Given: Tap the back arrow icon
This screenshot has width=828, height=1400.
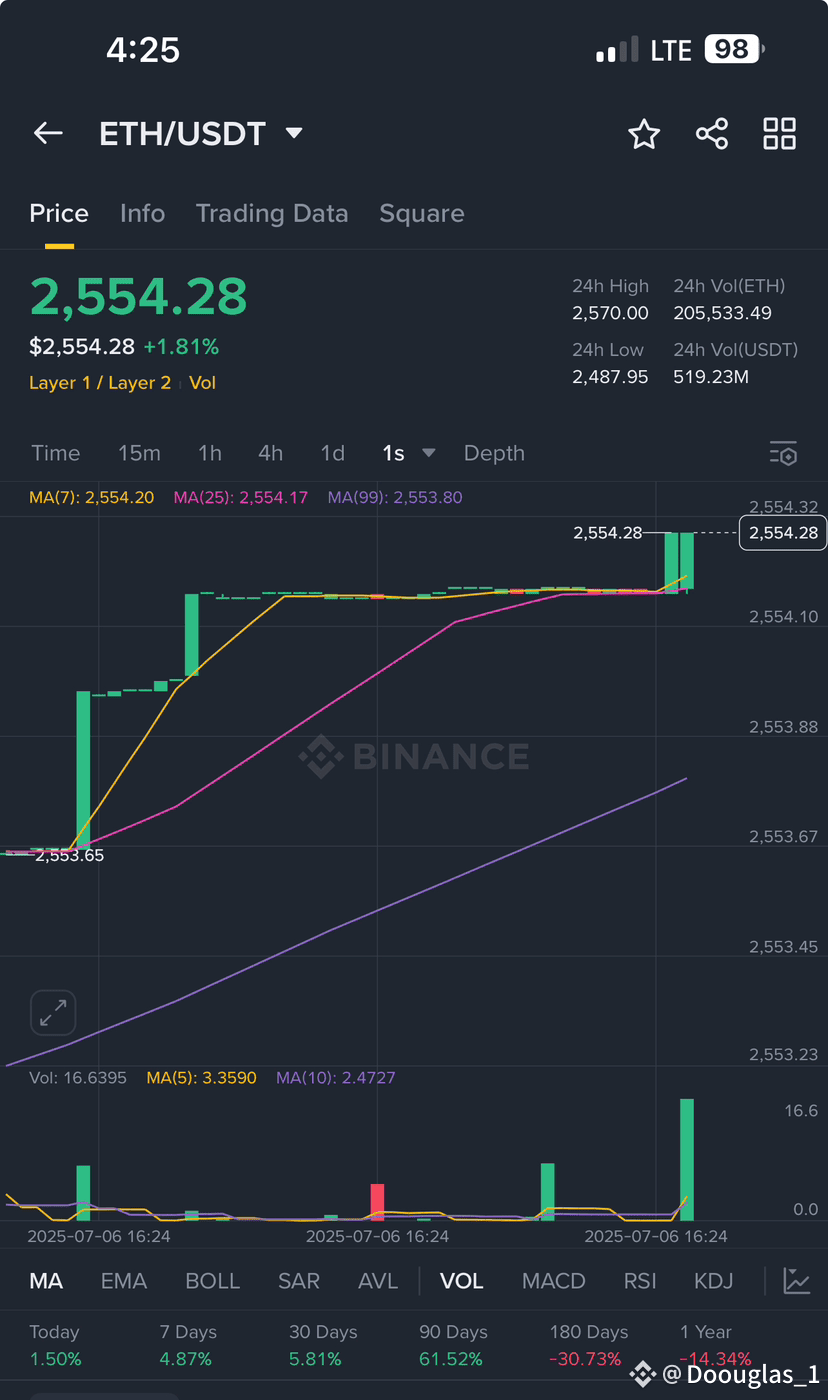Looking at the screenshot, I should click(48, 133).
